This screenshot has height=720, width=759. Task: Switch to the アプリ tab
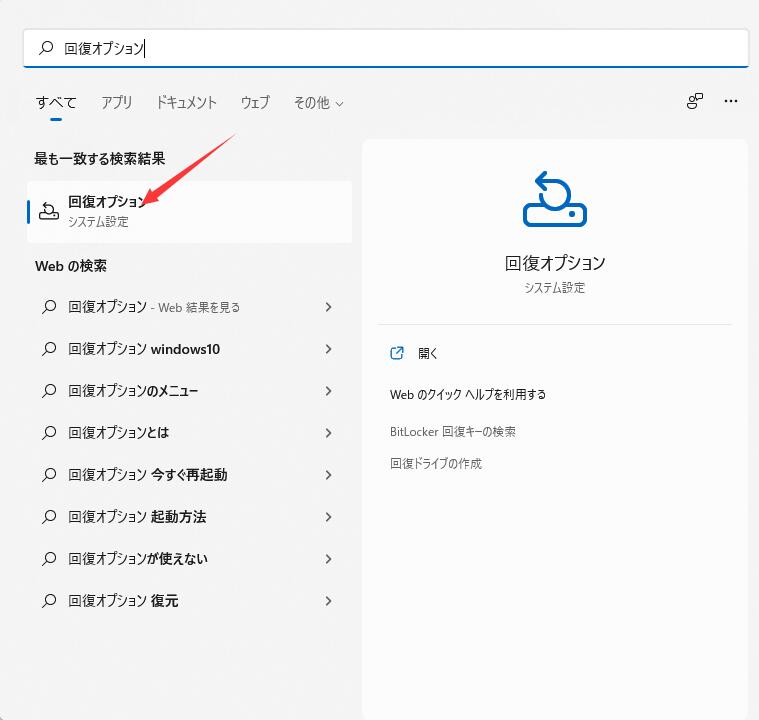tap(116, 103)
